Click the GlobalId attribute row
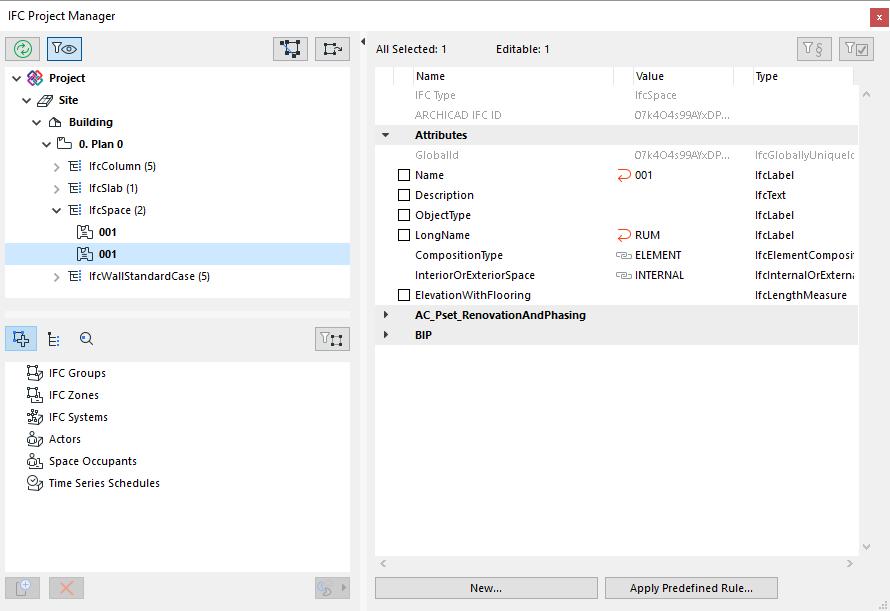The width and height of the screenshot is (890, 611). [x=616, y=155]
